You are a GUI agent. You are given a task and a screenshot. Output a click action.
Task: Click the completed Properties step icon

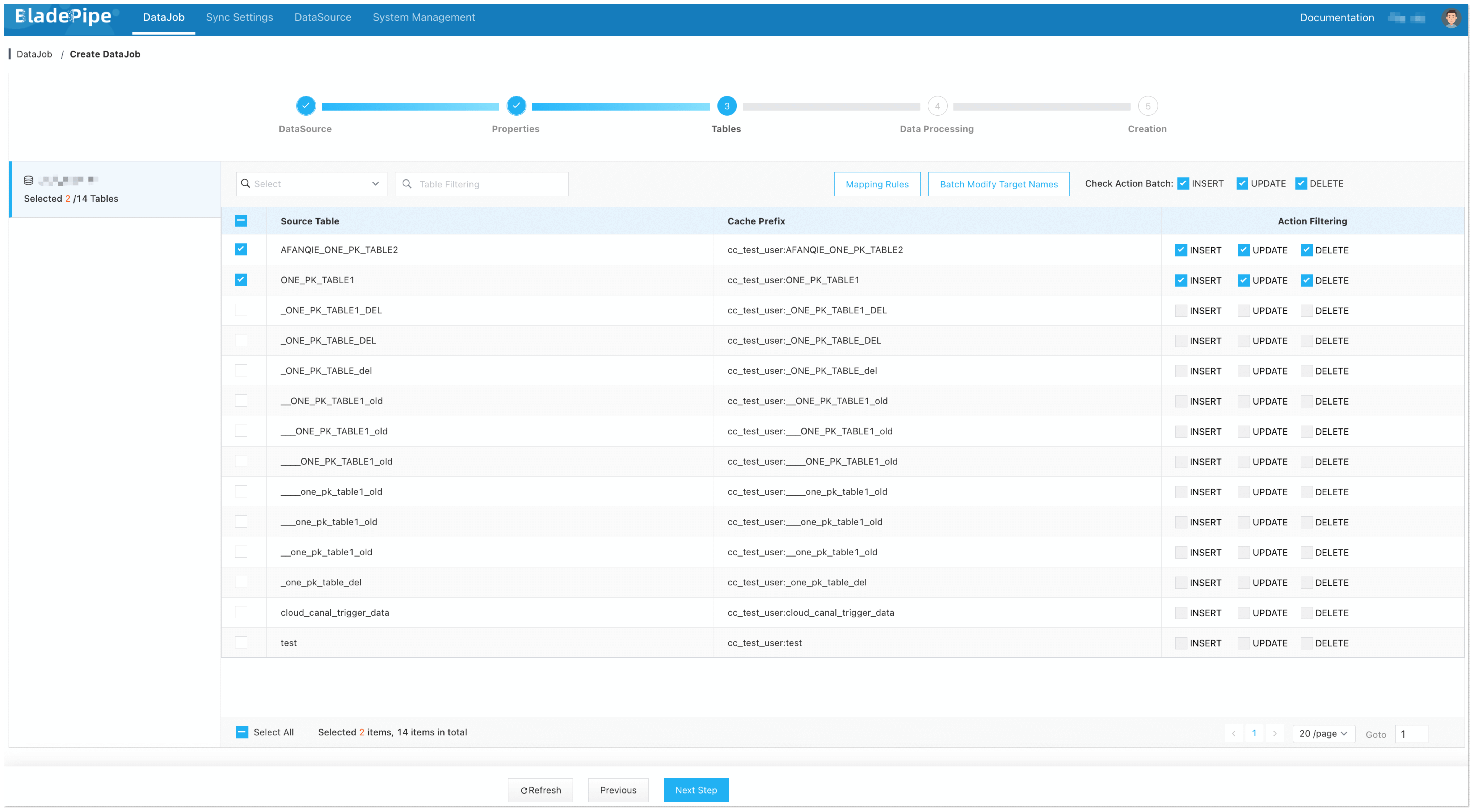[x=516, y=106]
